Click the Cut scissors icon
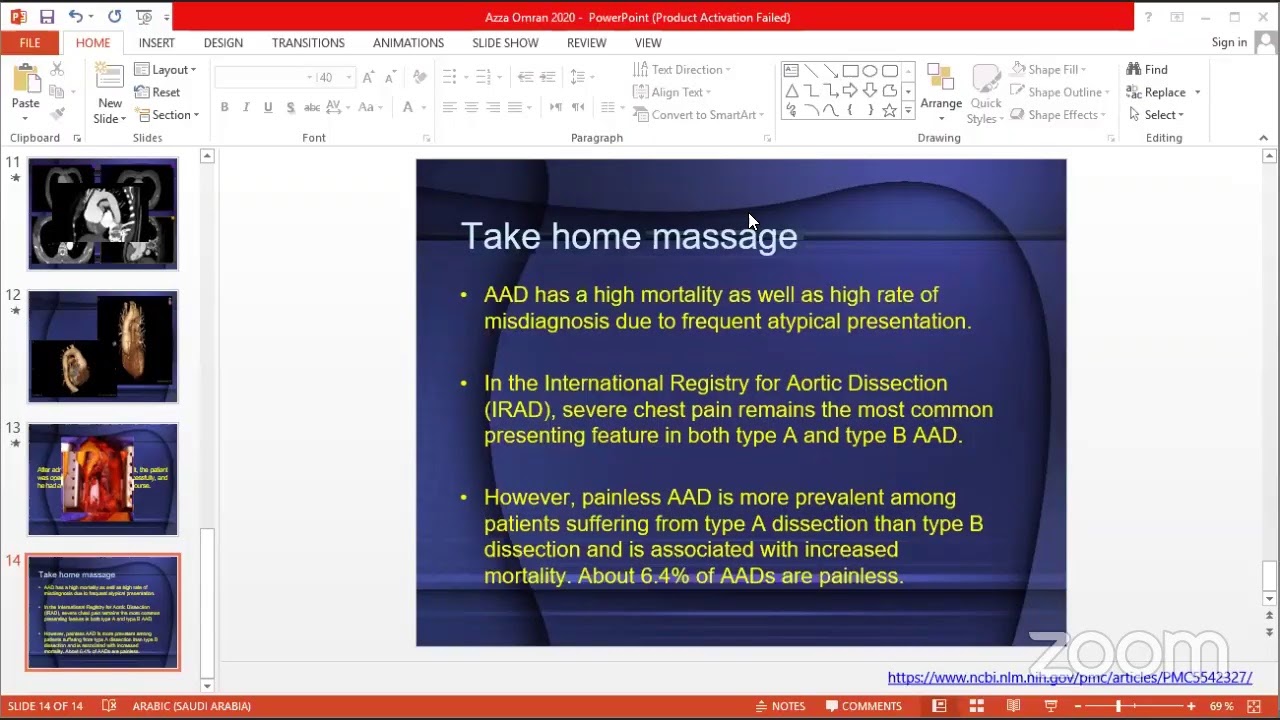1280x720 pixels. [57, 69]
